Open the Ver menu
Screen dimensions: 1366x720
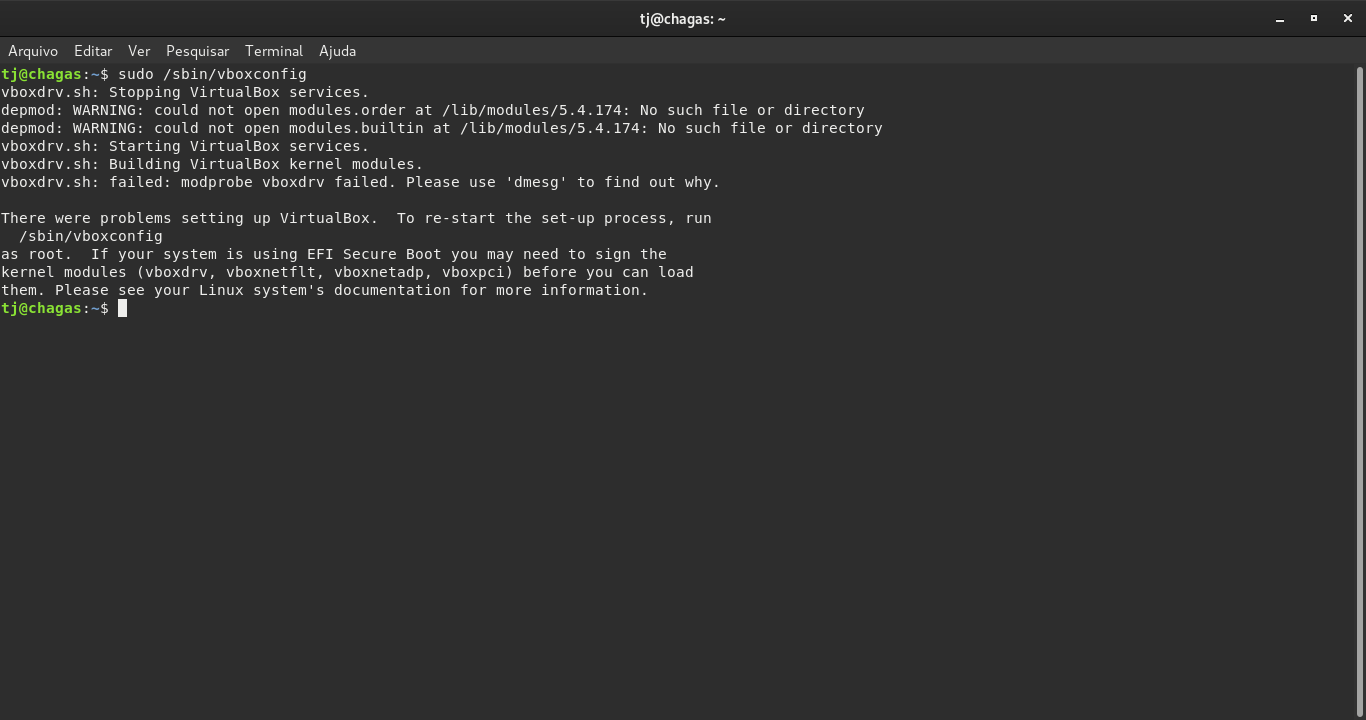(x=139, y=51)
